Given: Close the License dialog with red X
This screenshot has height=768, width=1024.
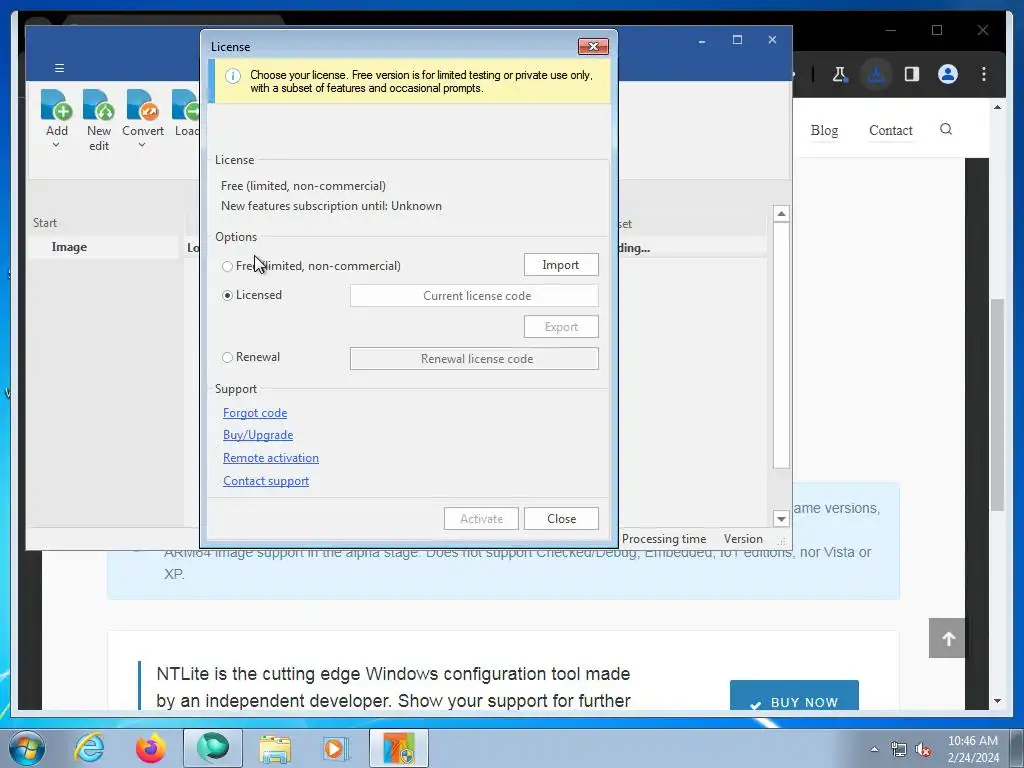Looking at the screenshot, I should (593, 46).
